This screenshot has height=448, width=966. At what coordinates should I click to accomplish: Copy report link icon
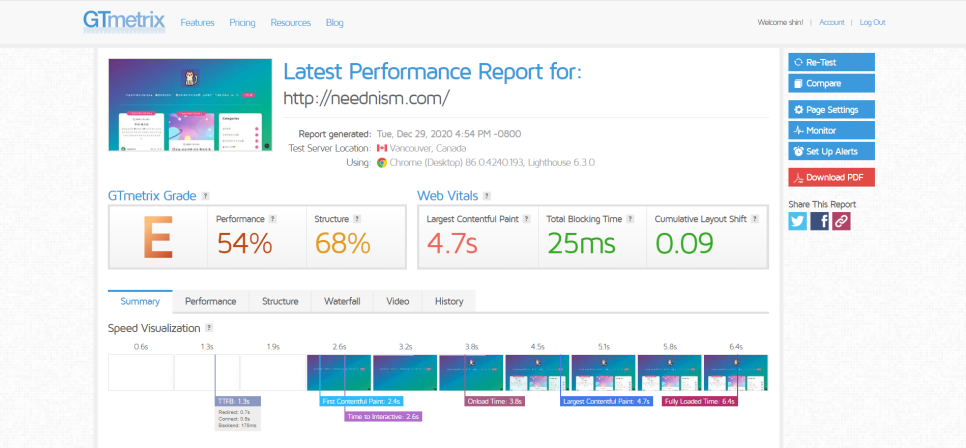(x=842, y=221)
